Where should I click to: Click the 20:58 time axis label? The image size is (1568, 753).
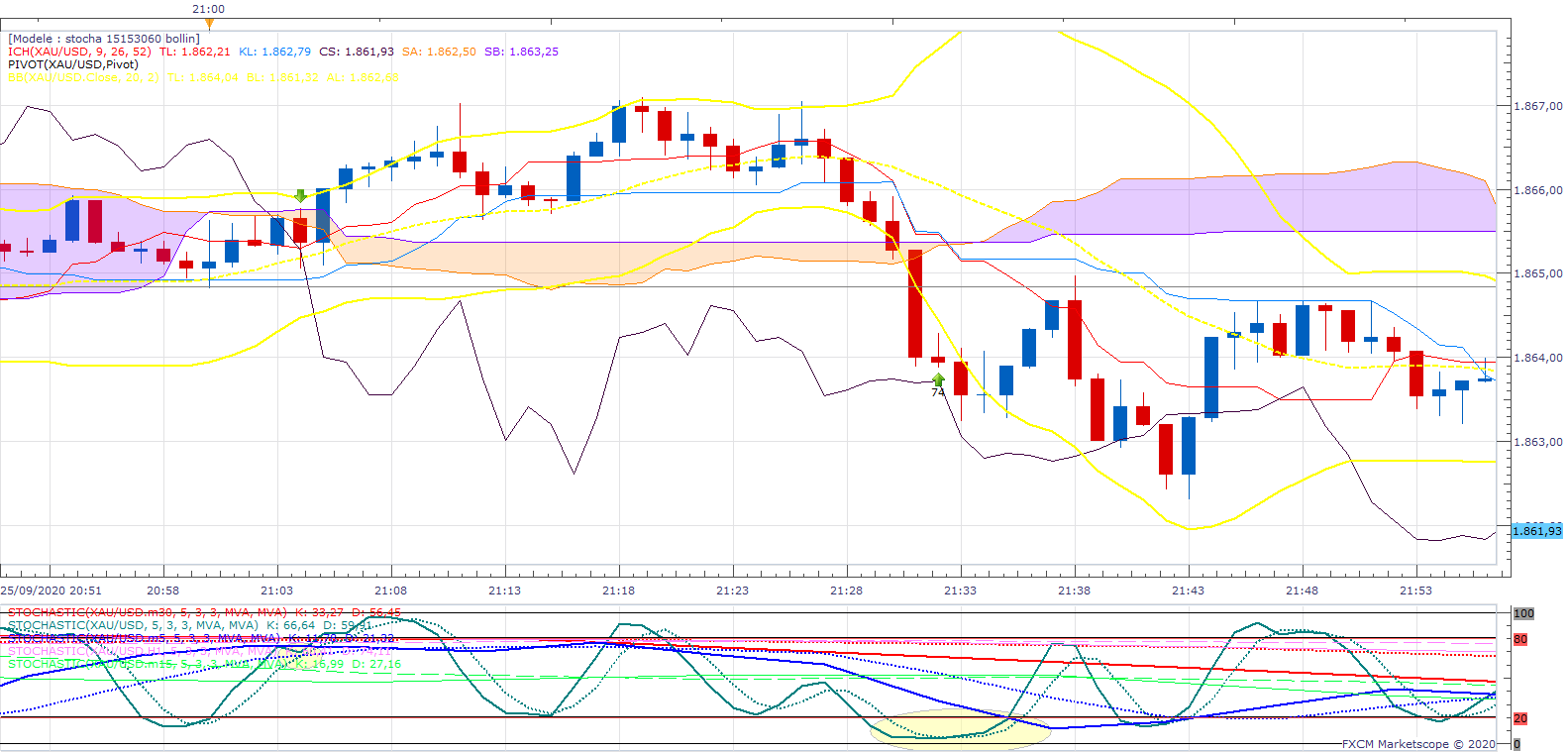click(162, 591)
